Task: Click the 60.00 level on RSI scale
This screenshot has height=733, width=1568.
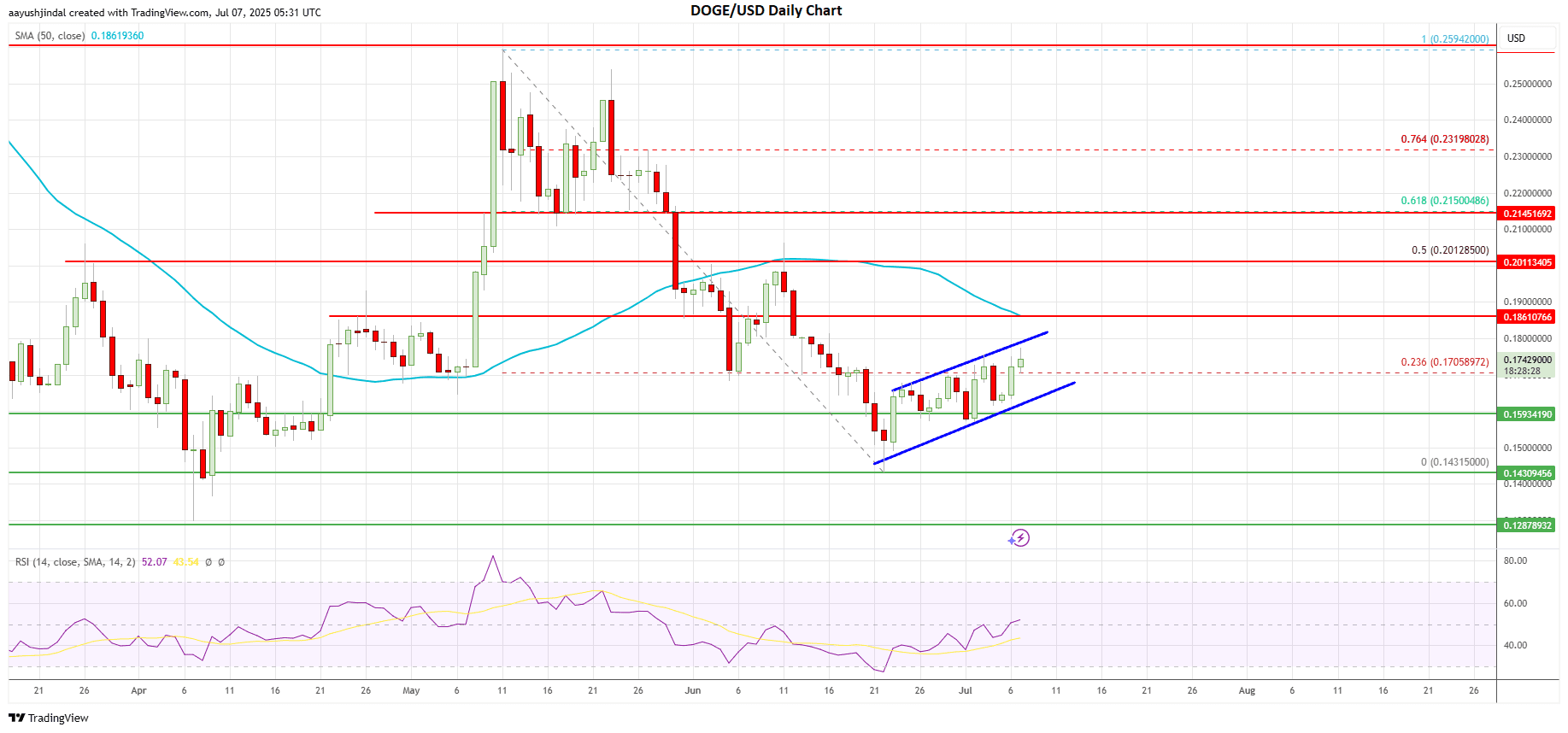Action: 1515,603
